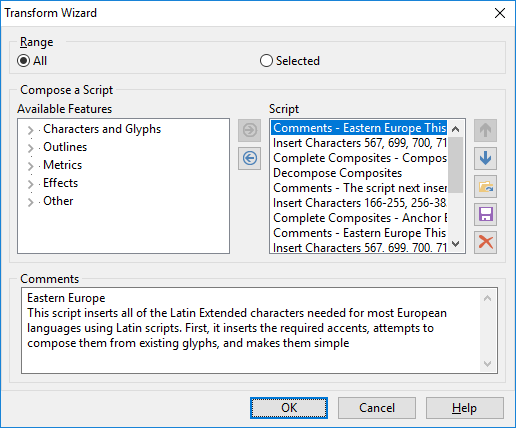The image size is (516, 428).
Task: Click the add feature right arrow button
Action: point(249,130)
